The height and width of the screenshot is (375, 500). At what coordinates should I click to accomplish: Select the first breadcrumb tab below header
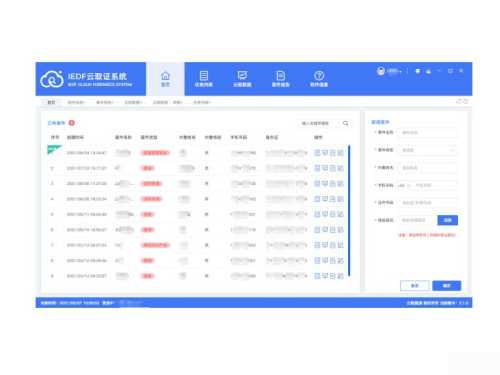click(51, 102)
